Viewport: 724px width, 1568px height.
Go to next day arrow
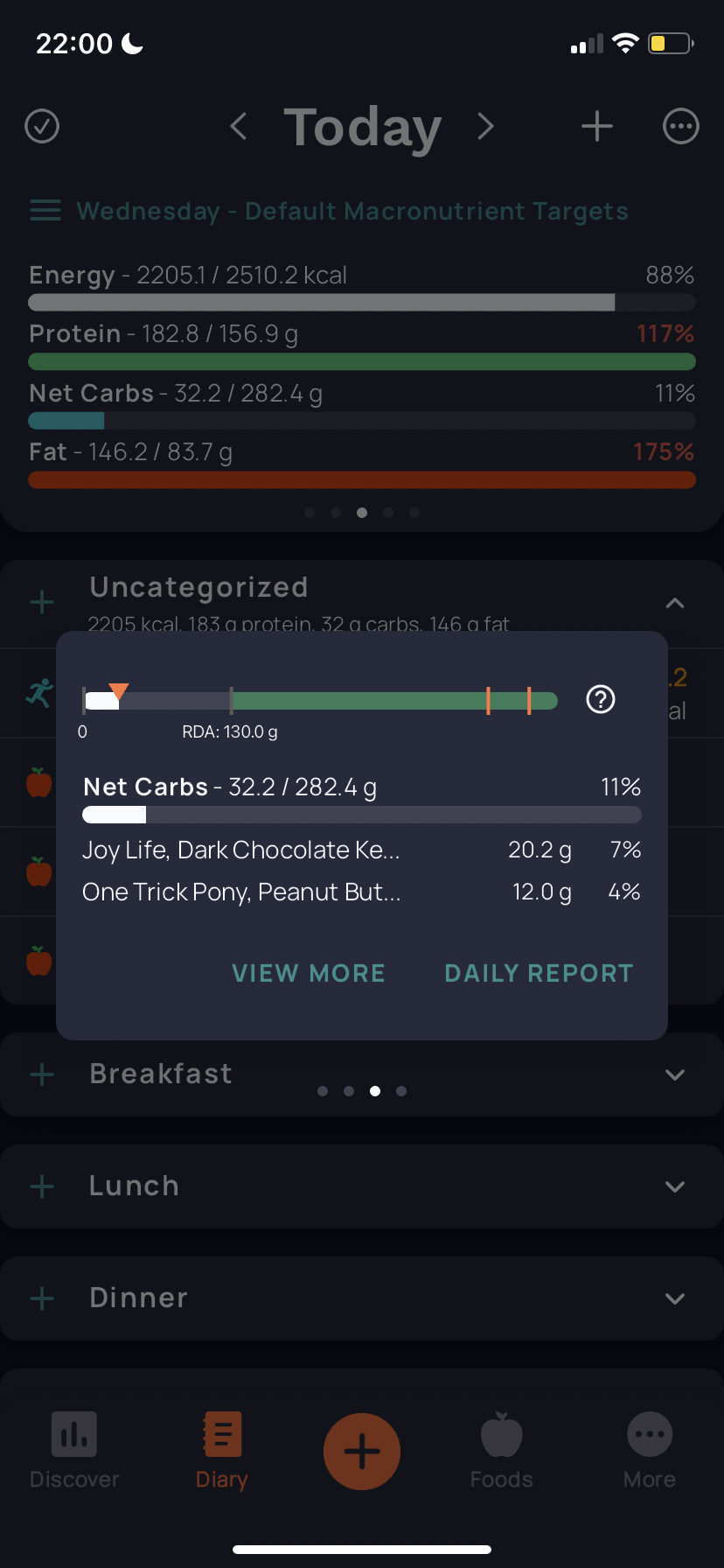(485, 126)
